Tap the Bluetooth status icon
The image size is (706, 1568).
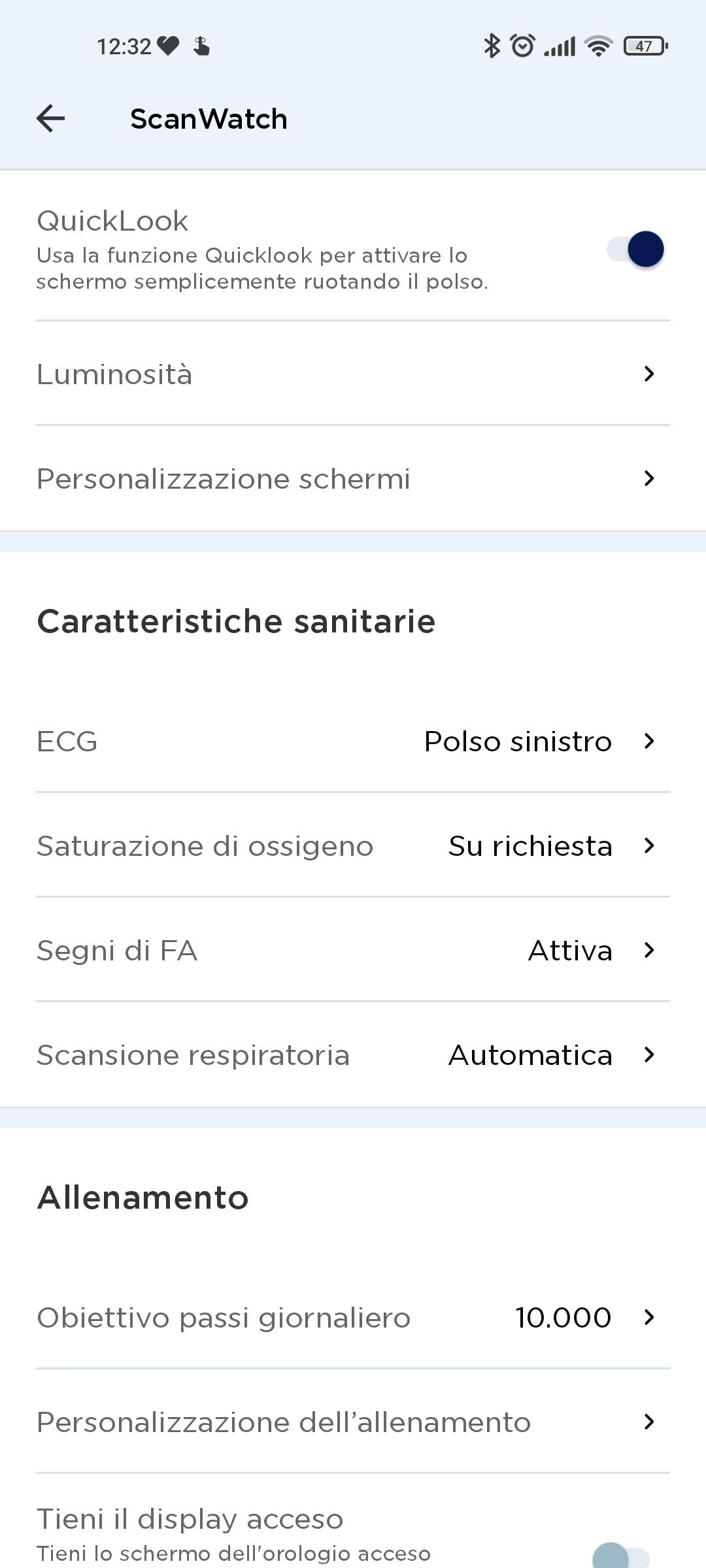[492, 46]
